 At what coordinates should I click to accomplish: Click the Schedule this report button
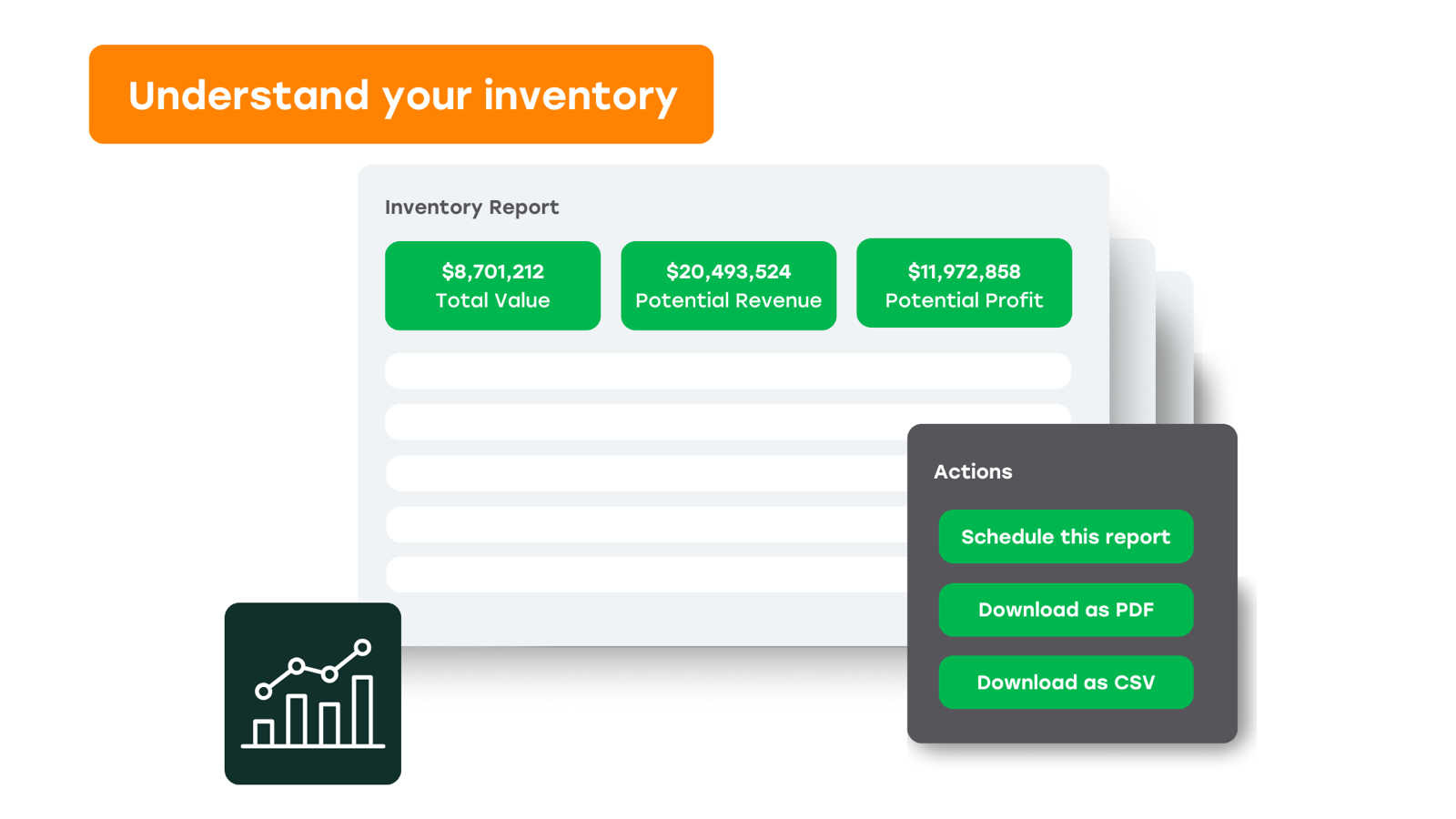[1066, 537]
